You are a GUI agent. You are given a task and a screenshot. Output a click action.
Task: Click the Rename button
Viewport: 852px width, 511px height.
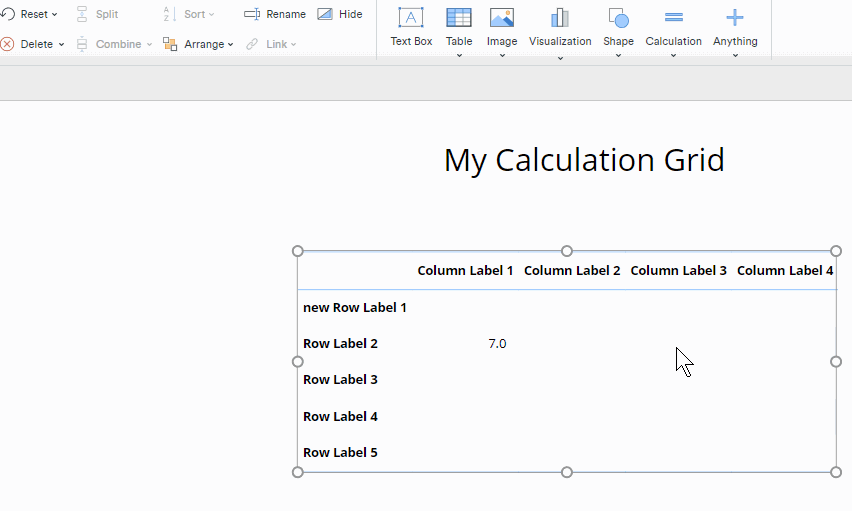click(275, 14)
